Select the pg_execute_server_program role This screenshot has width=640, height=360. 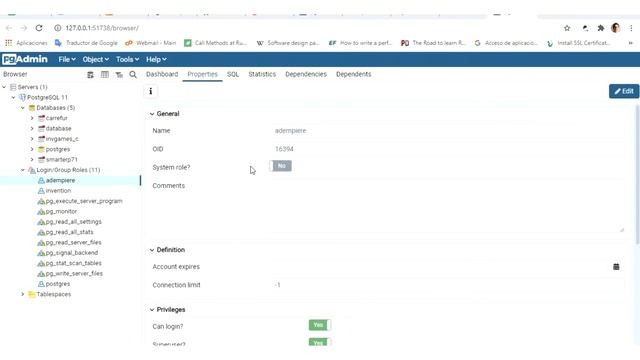[84, 201]
